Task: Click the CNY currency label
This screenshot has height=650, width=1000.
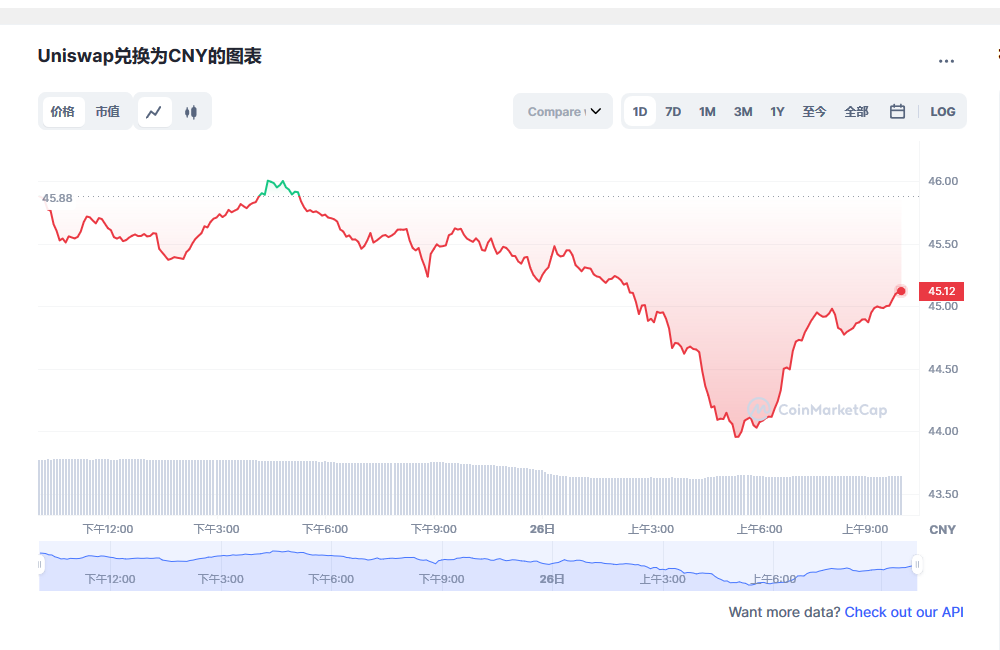Action: [942, 530]
